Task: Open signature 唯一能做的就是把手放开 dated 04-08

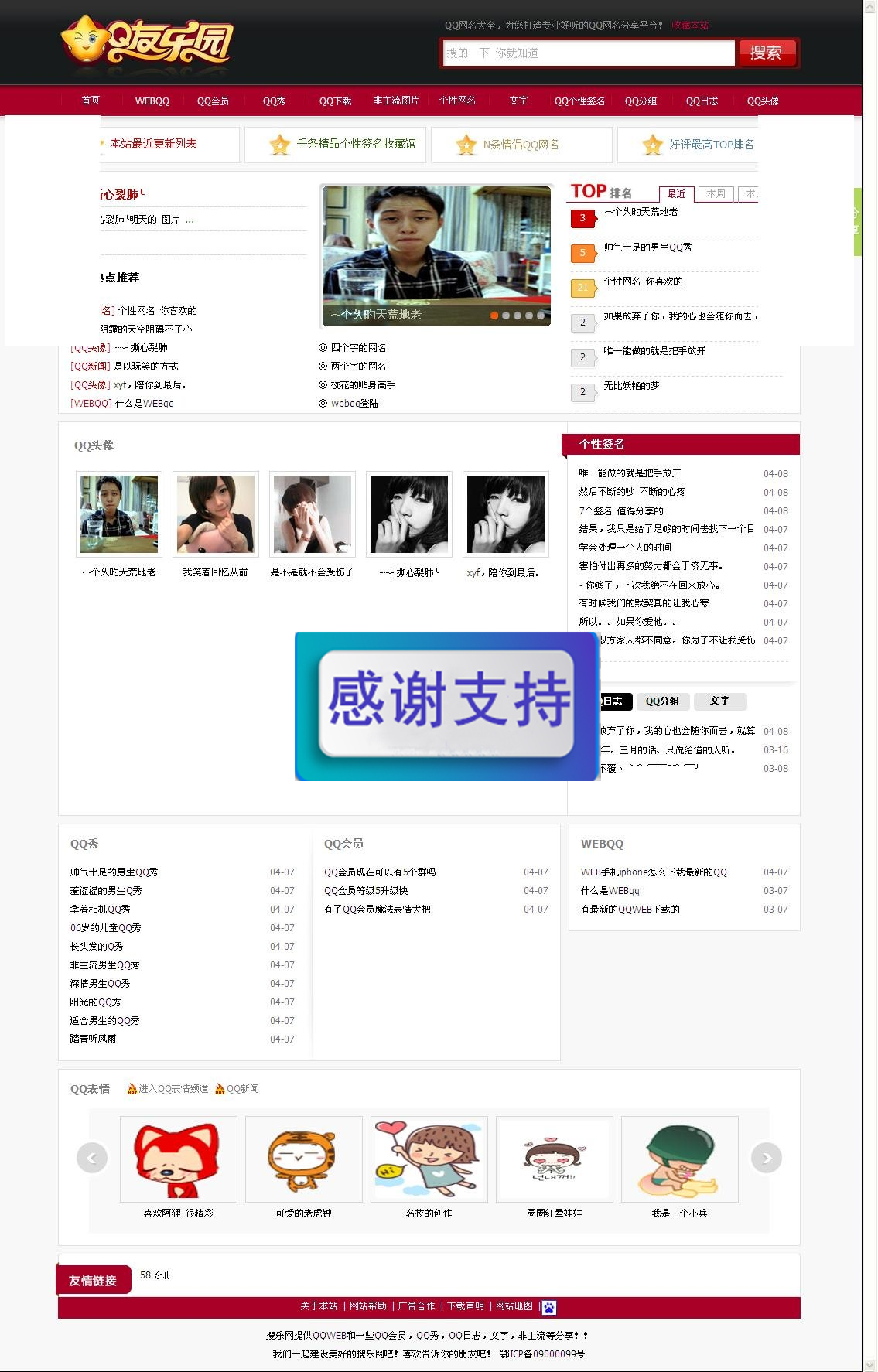Action: (630, 473)
